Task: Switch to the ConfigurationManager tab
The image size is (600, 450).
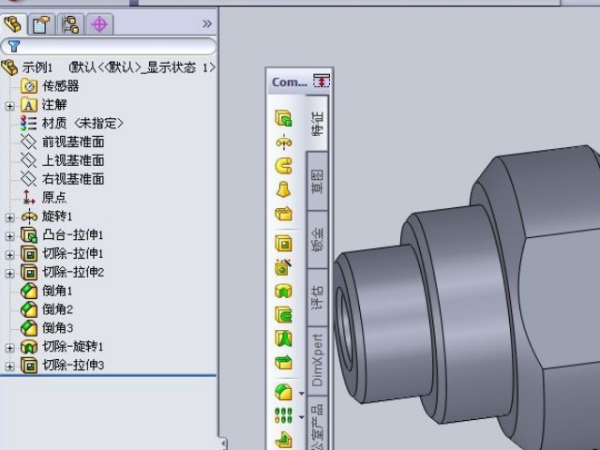Action: 70,24
